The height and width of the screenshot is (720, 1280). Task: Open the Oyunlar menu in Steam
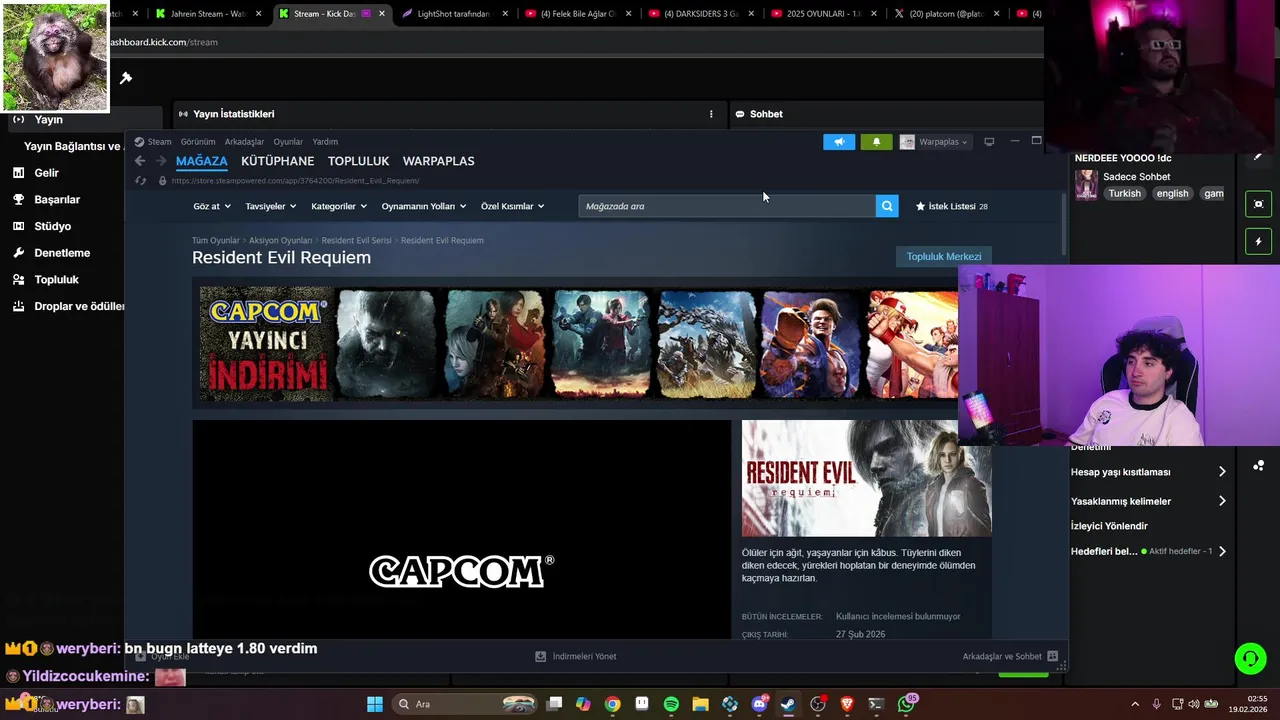288,142
